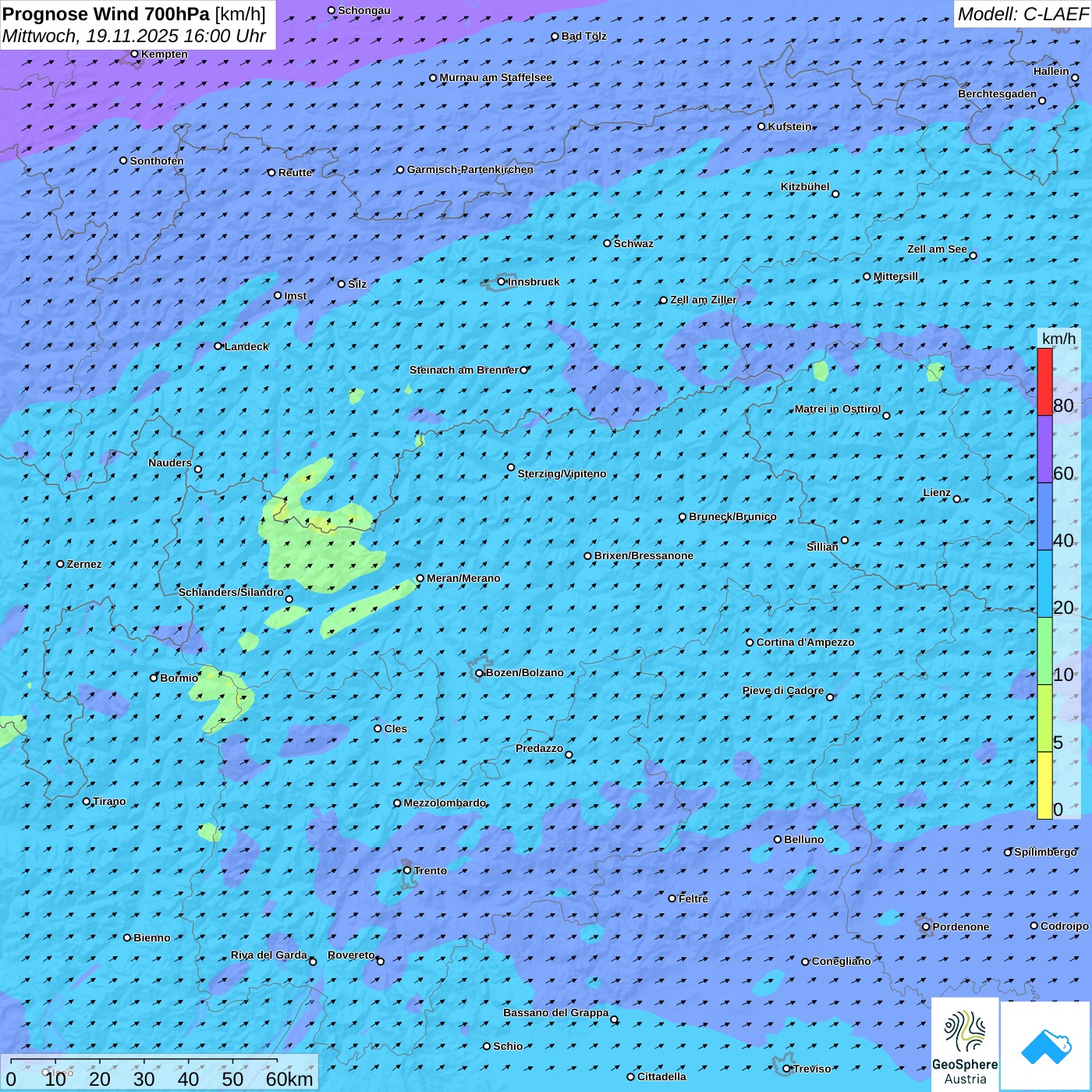The height and width of the screenshot is (1092, 1092).
Task: Click the Innsbruck city marker
Action: [x=502, y=282]
